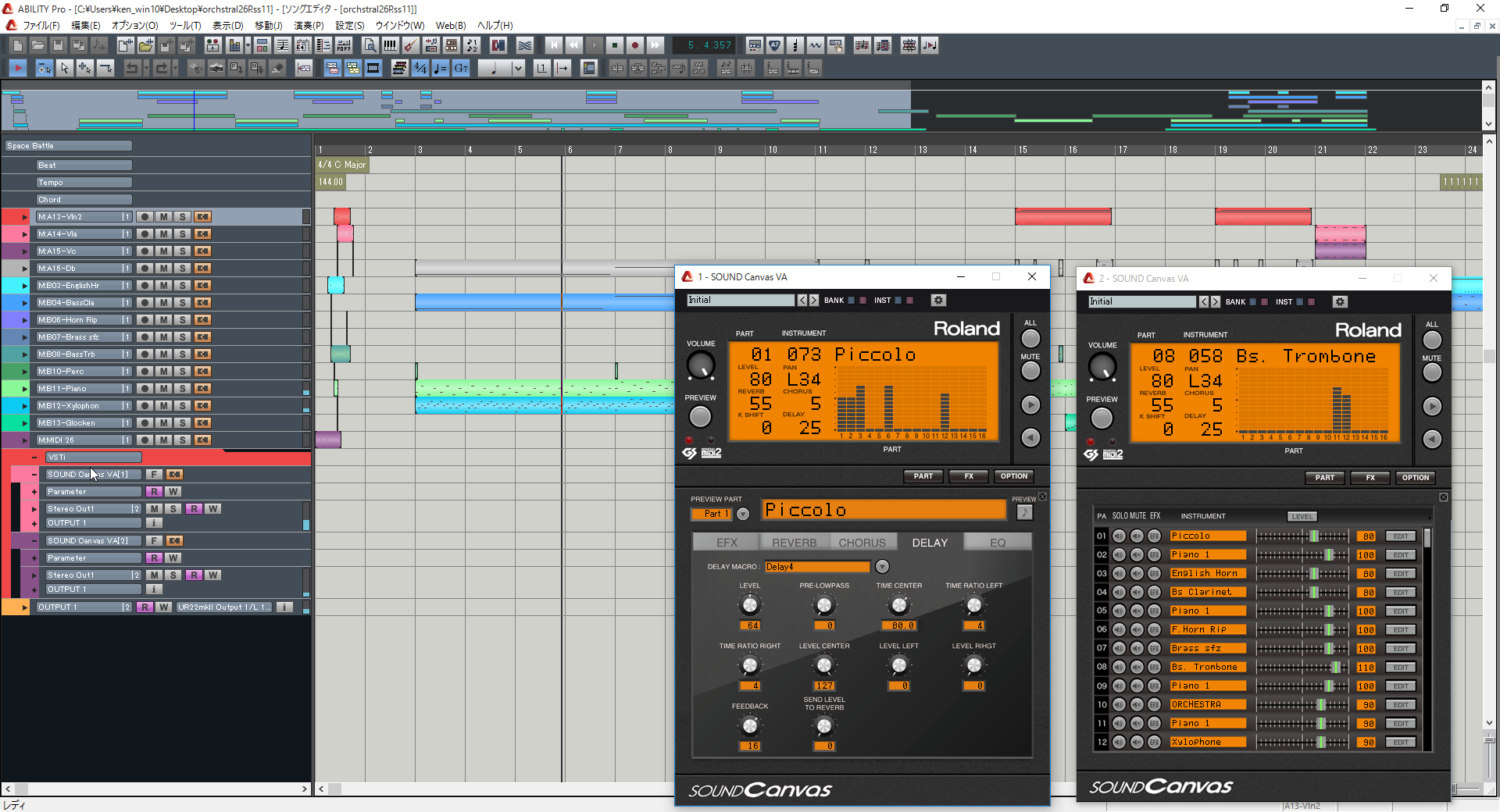Image resolution: width=1500 pixels, height=812 pixels.
Task: Click the Save disk icon in toolbar
Action: 58,45
